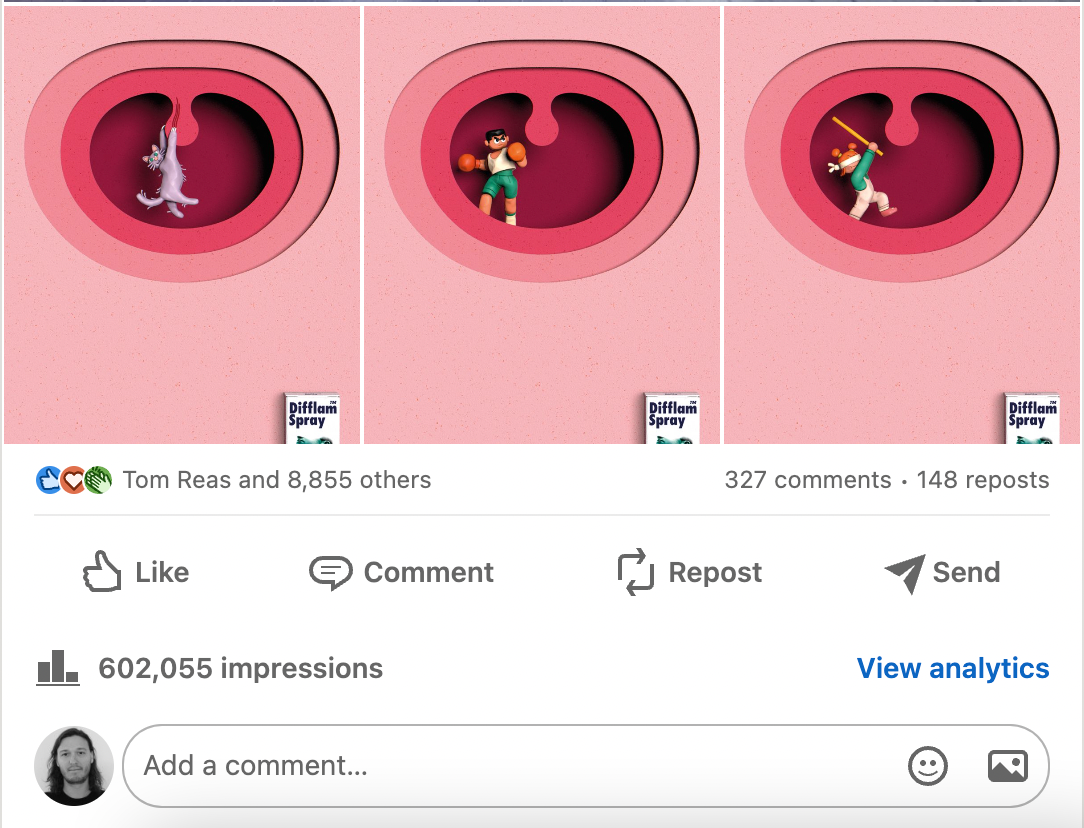The height and width of the screenshot is (828, 1084).
Task: Open the cat illustration ad image
Action: pyautogui.click(x=182, y=225)
